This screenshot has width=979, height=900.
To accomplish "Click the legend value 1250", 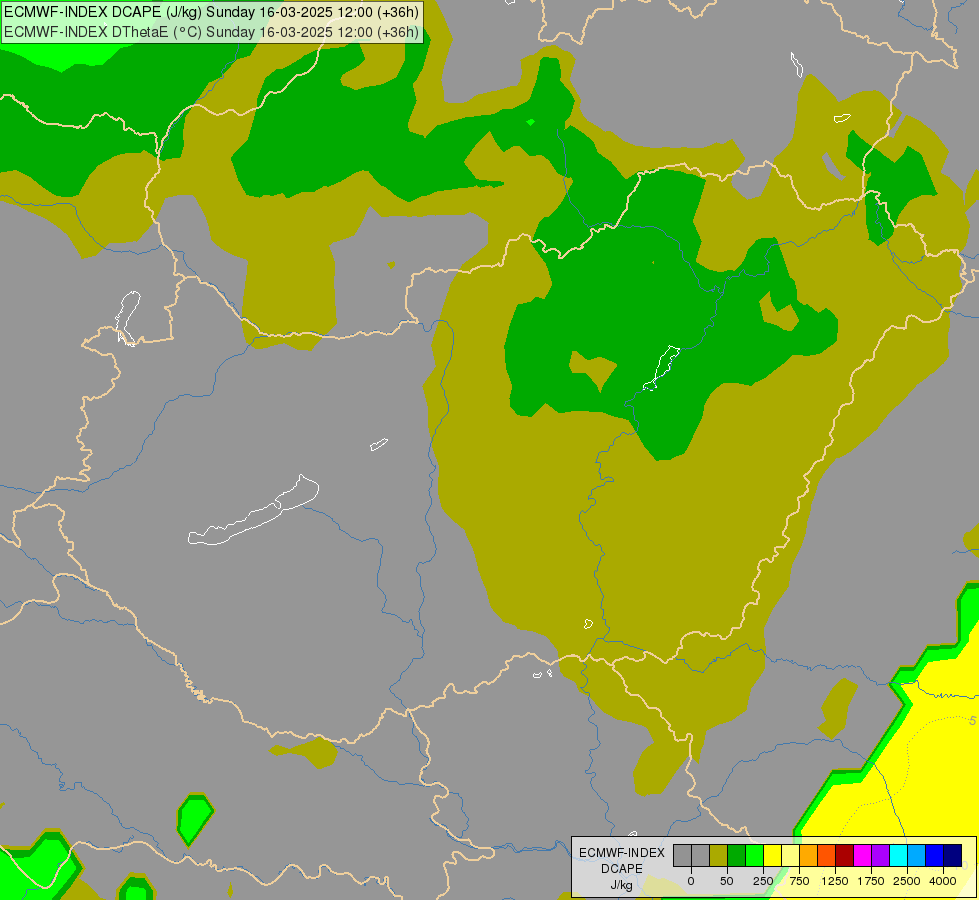I will [835, 881].
